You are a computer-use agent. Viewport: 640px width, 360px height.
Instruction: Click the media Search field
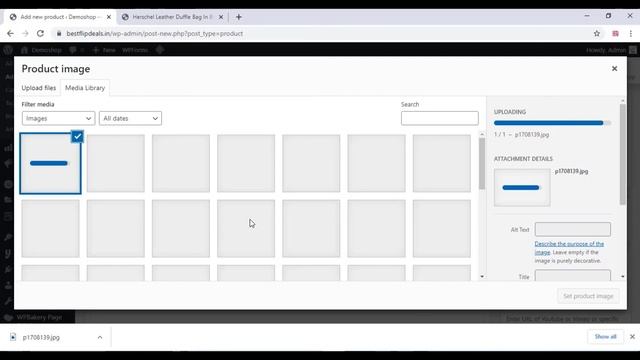point(440,118)
